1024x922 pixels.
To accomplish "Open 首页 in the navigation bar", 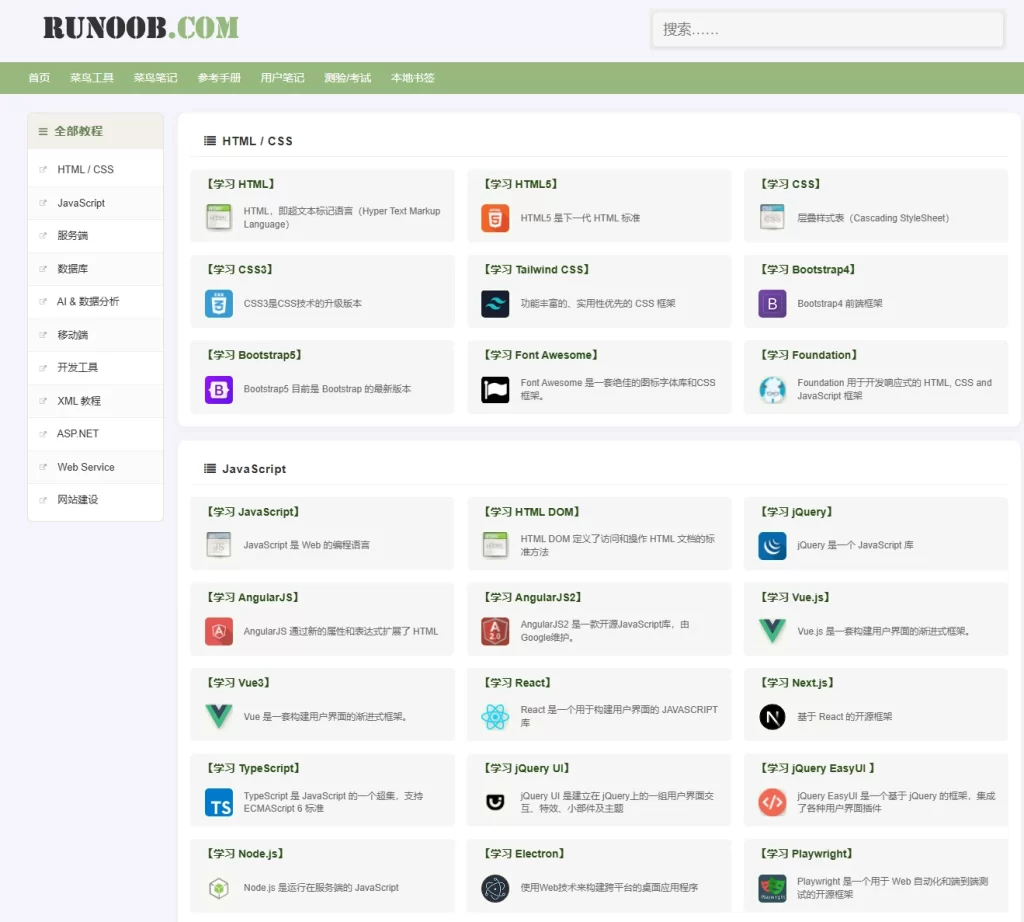I will click(x=39, y=78).
